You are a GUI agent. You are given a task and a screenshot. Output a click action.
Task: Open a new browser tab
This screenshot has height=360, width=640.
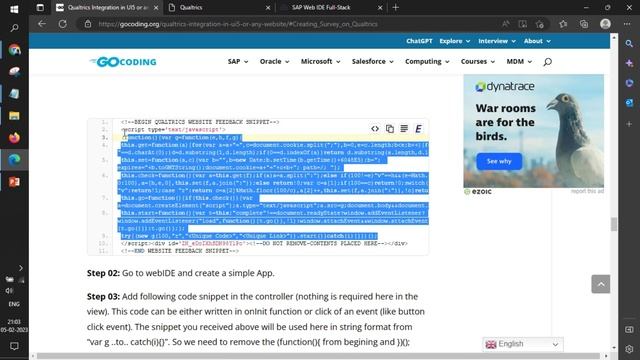[x=396, y=7]
